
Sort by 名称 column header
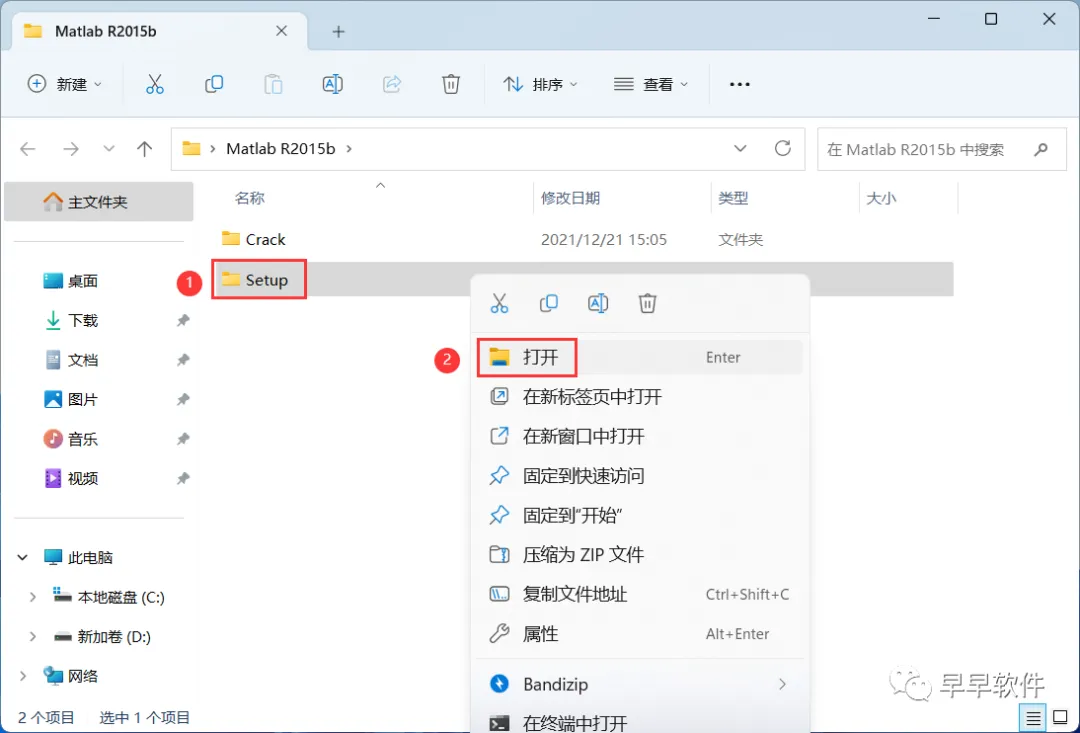click(249, 198)
